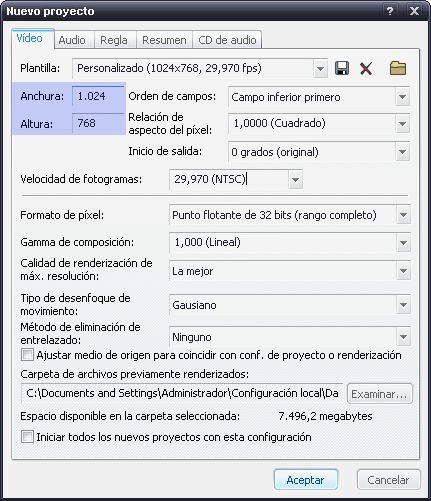Image resolution: width=431 pixels, height=501 pixels.
Task: Open the Resumen tab
Action: pyautogui.click(x=164, y=40)
